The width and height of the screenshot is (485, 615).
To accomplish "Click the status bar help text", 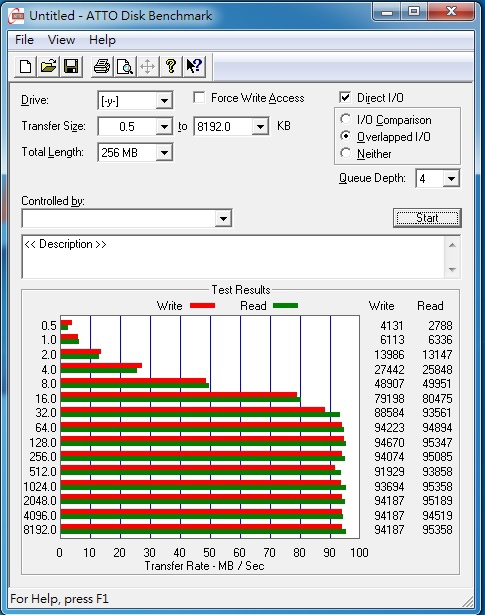I will pyautogui.click(x=59, y=599).
